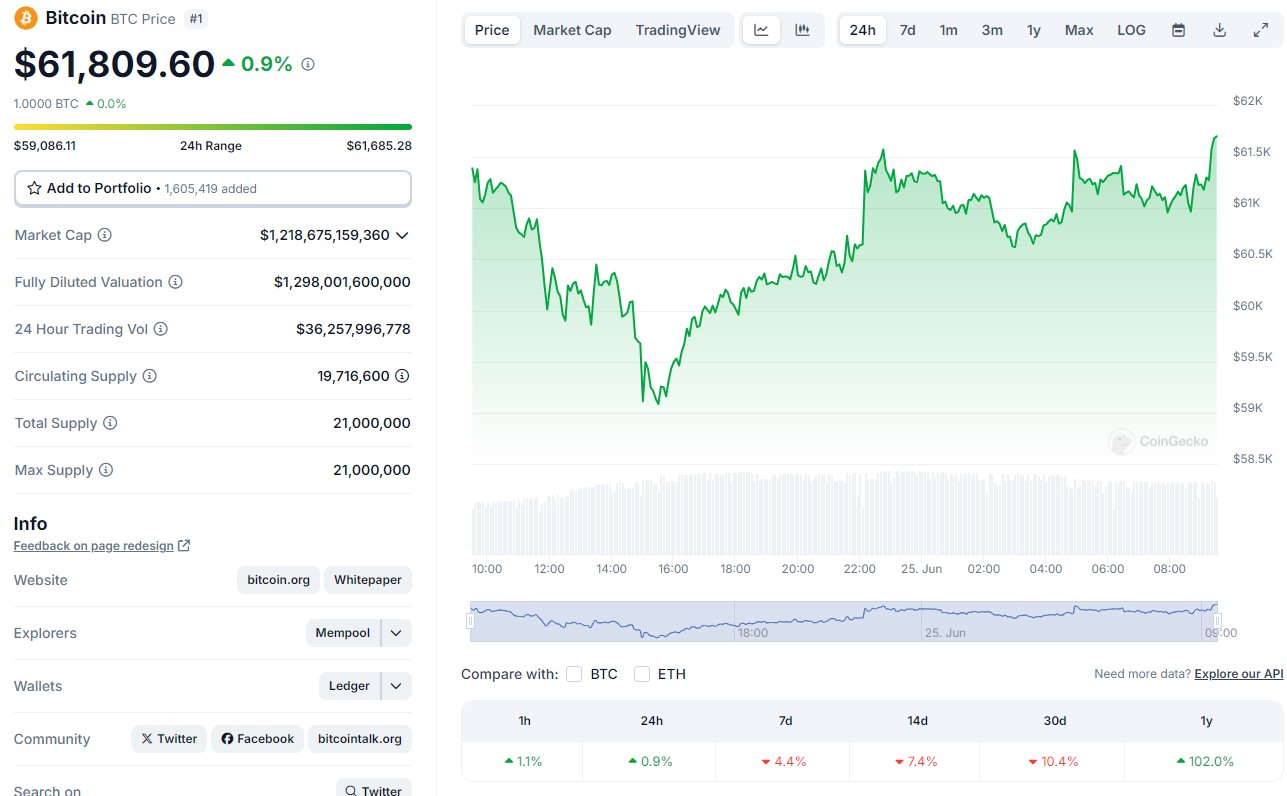Open the calendar date range picker
Viewport: 1287px width, 796px height.
pos(1179,30)
